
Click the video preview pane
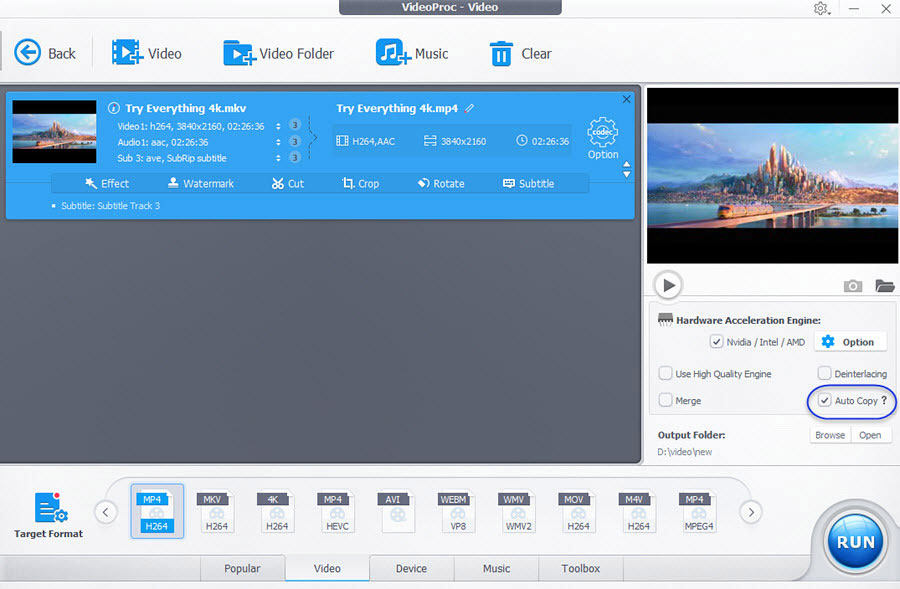772,176
